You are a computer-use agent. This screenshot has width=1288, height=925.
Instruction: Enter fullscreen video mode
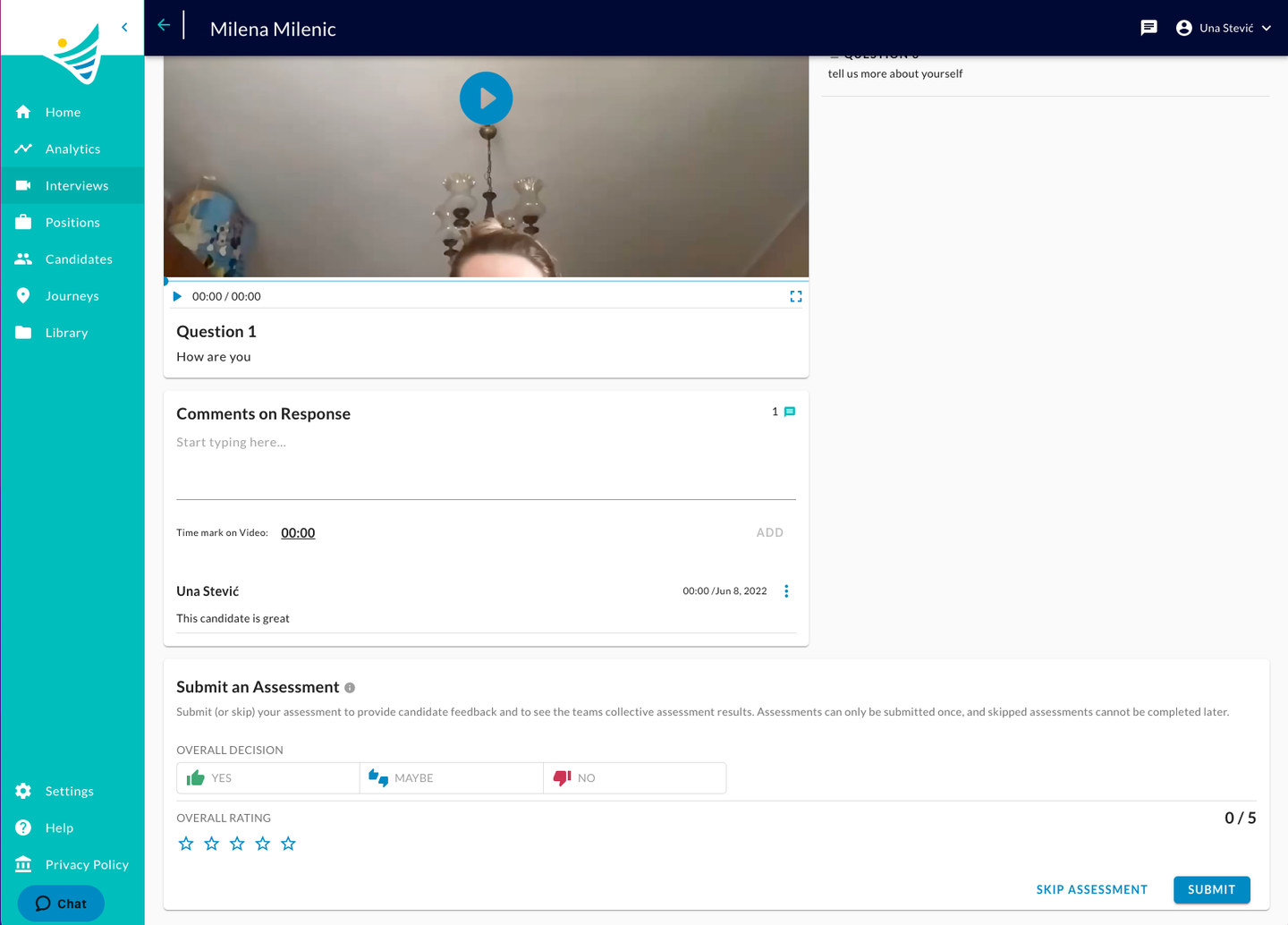pos(795,296)
